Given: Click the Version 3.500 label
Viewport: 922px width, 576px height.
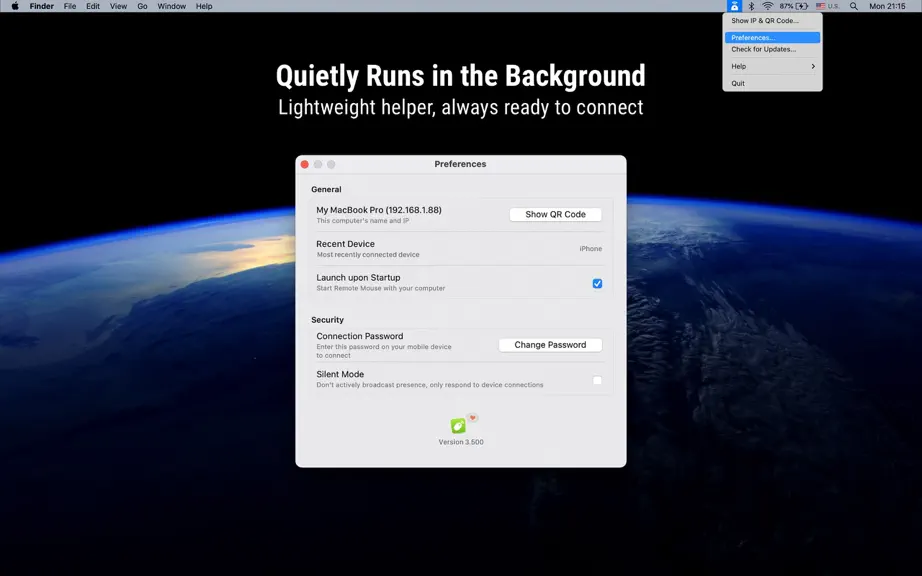Looking at the screenshot, I should click(461, 442).
